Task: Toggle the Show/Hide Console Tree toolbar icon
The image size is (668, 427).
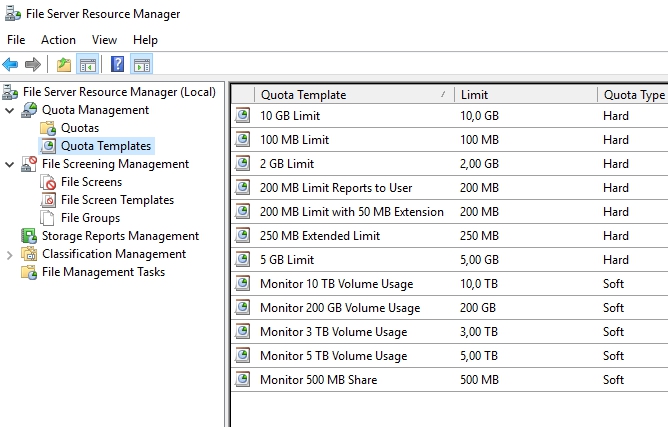Action: click(x=88, y=65)
